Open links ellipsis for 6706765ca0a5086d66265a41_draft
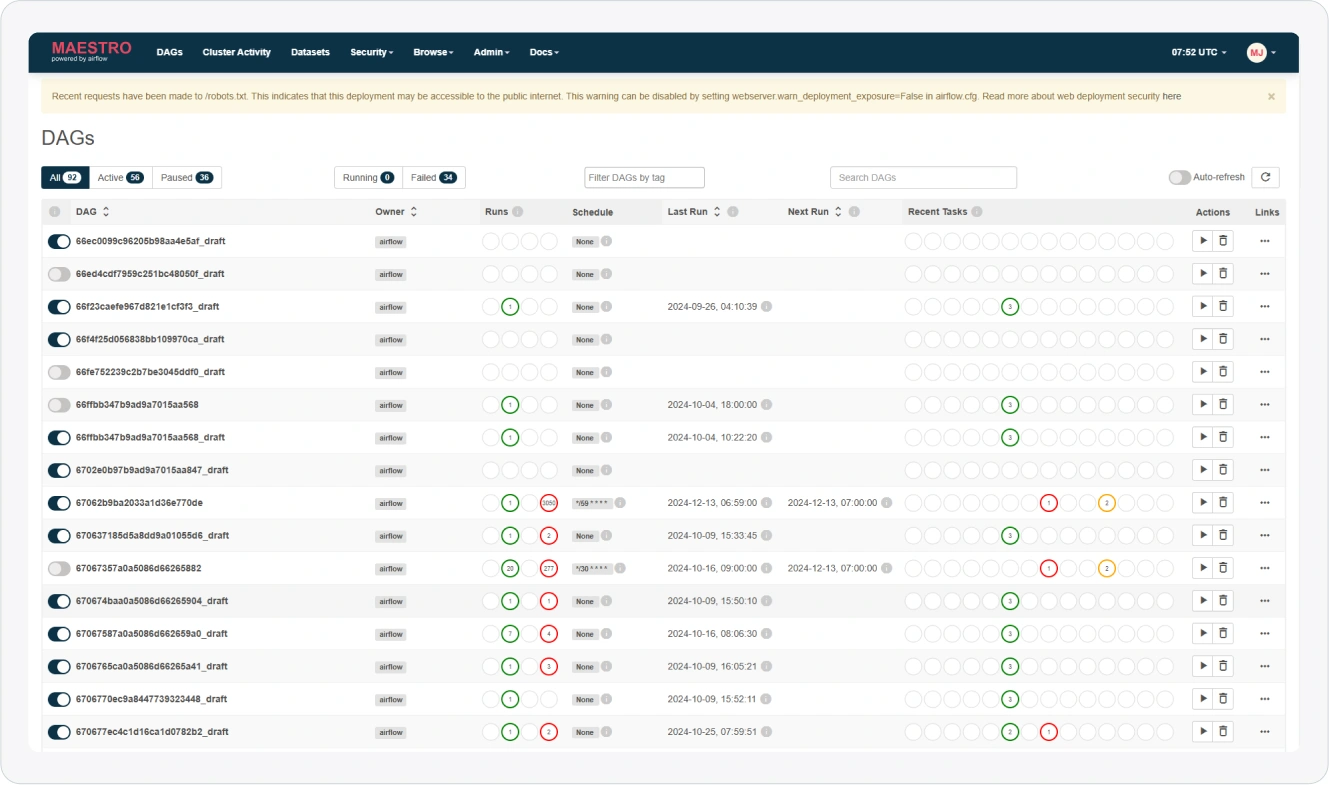Image resolution: width=1329 pixels, height=785 pixels. (1265, 666)
